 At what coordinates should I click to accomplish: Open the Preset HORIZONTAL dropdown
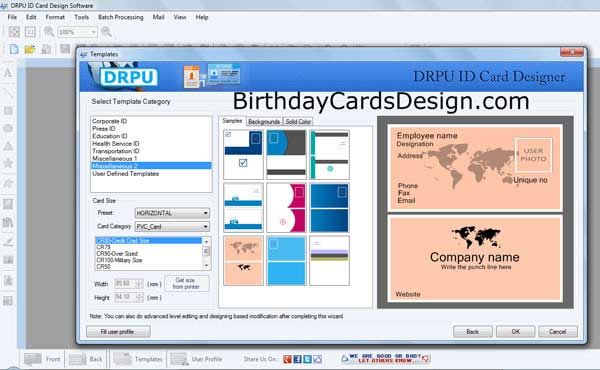[172, 213]
